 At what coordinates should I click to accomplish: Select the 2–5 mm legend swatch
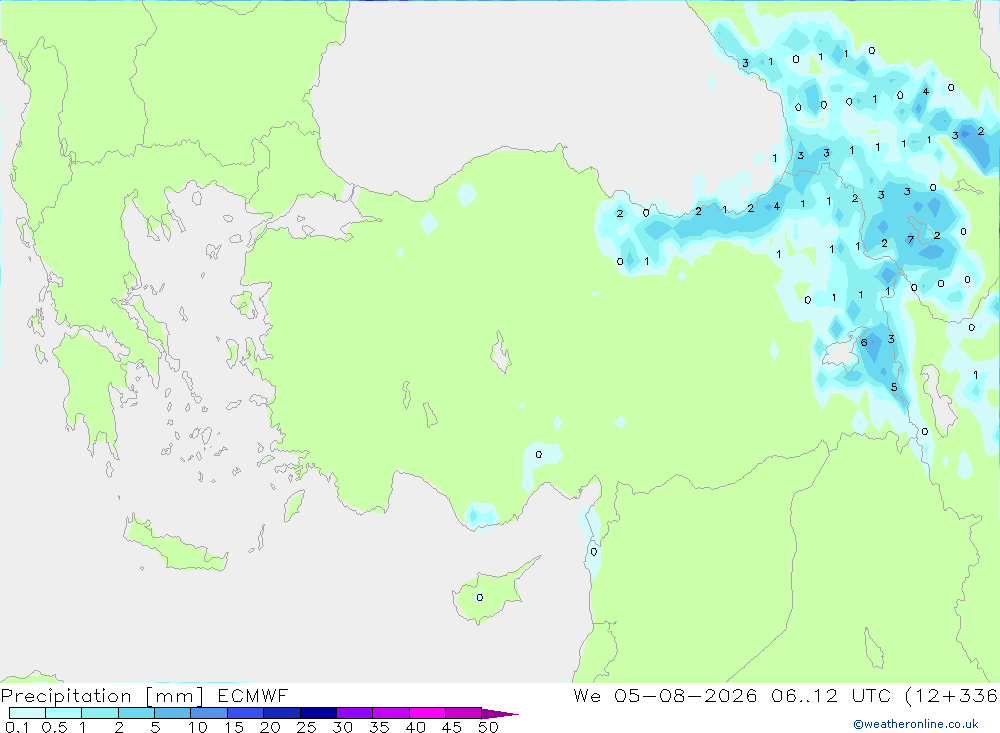tap(136, 713)
